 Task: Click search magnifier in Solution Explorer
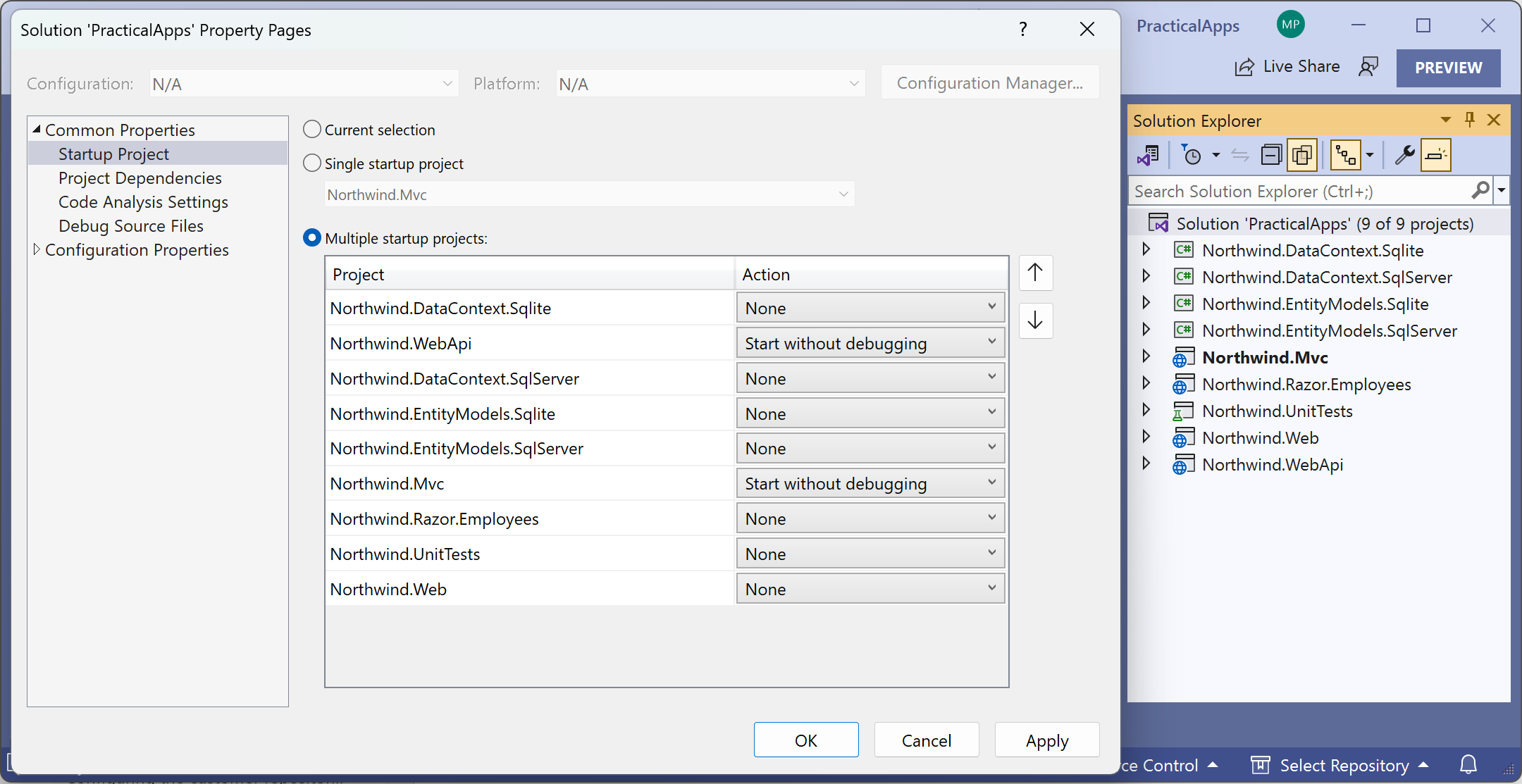pyautogui.click(x=1480, y=190)
